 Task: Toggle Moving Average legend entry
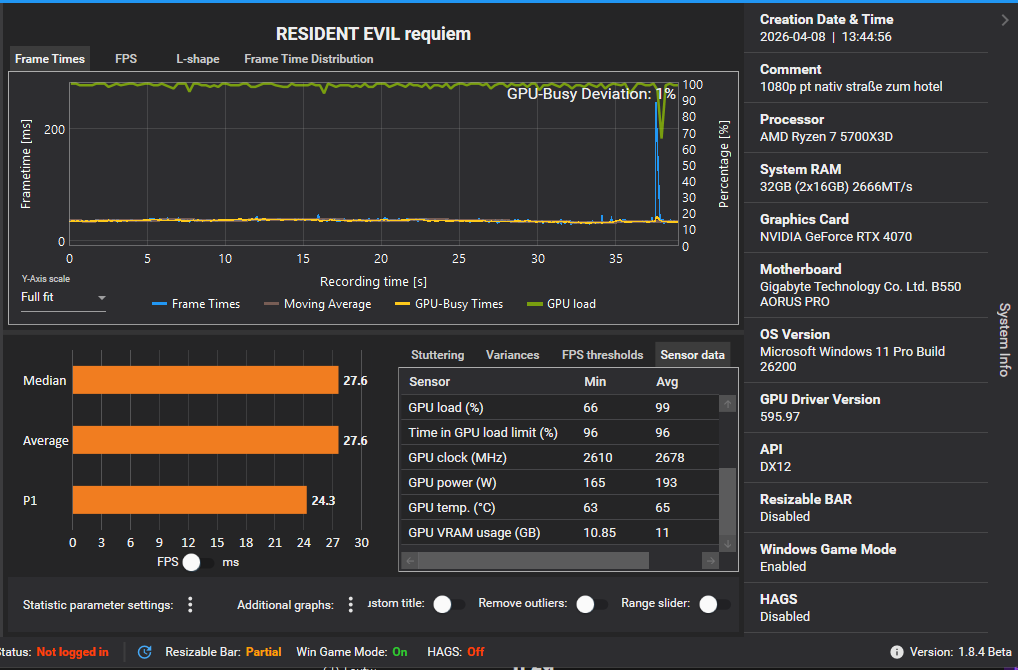(x=317, y=304)
